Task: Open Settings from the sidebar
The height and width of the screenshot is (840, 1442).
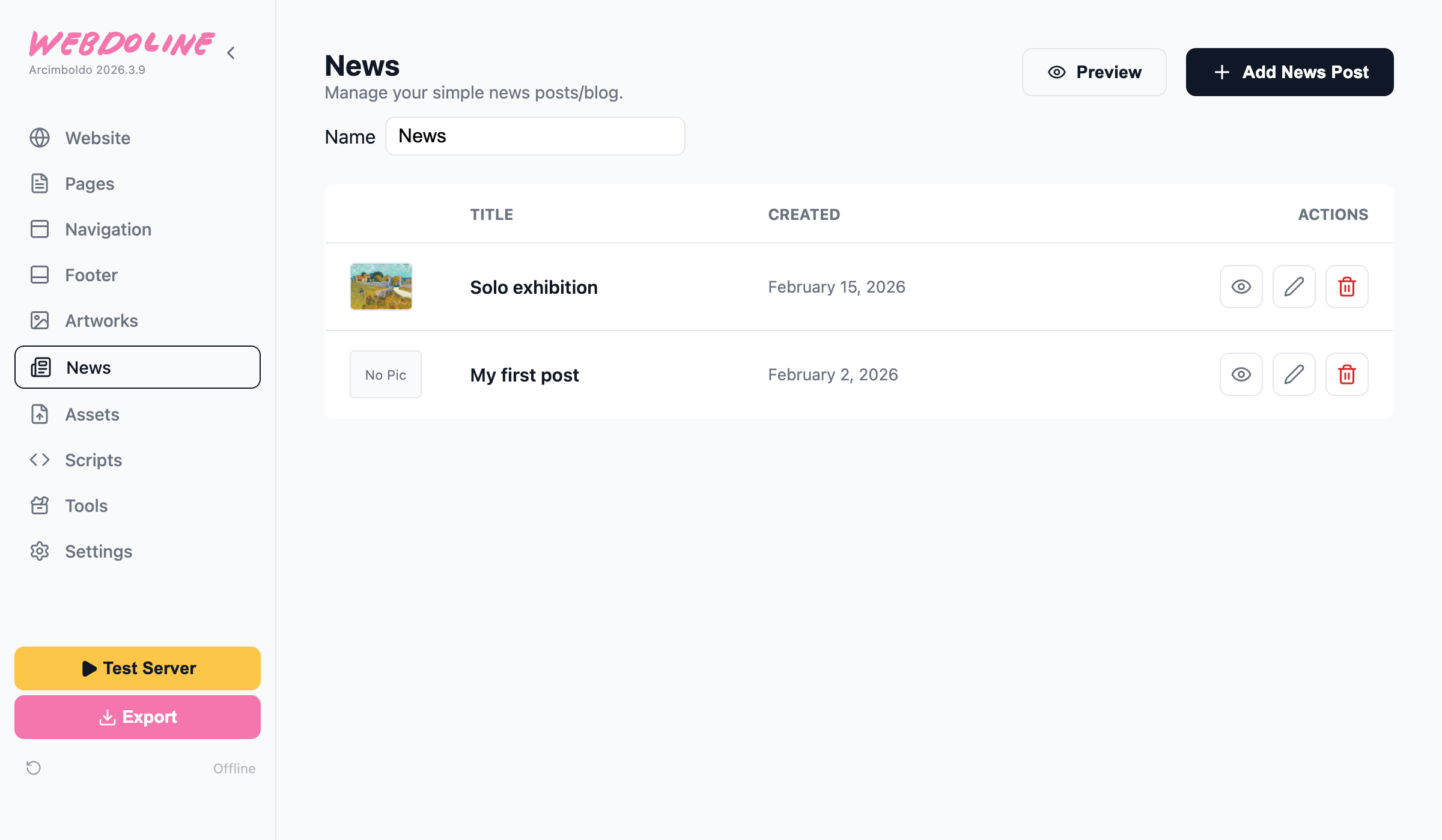Action: pos(99,551)
